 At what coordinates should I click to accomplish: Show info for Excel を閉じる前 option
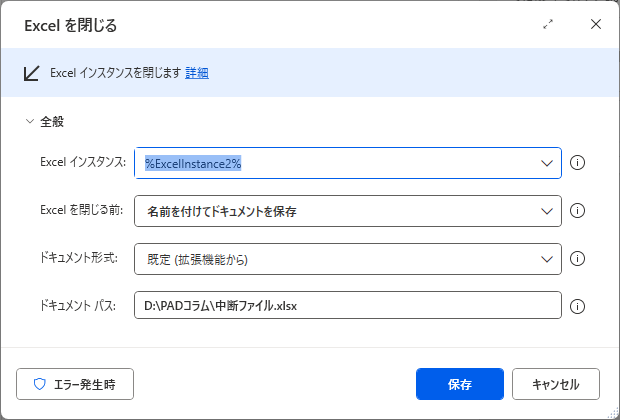577,211
